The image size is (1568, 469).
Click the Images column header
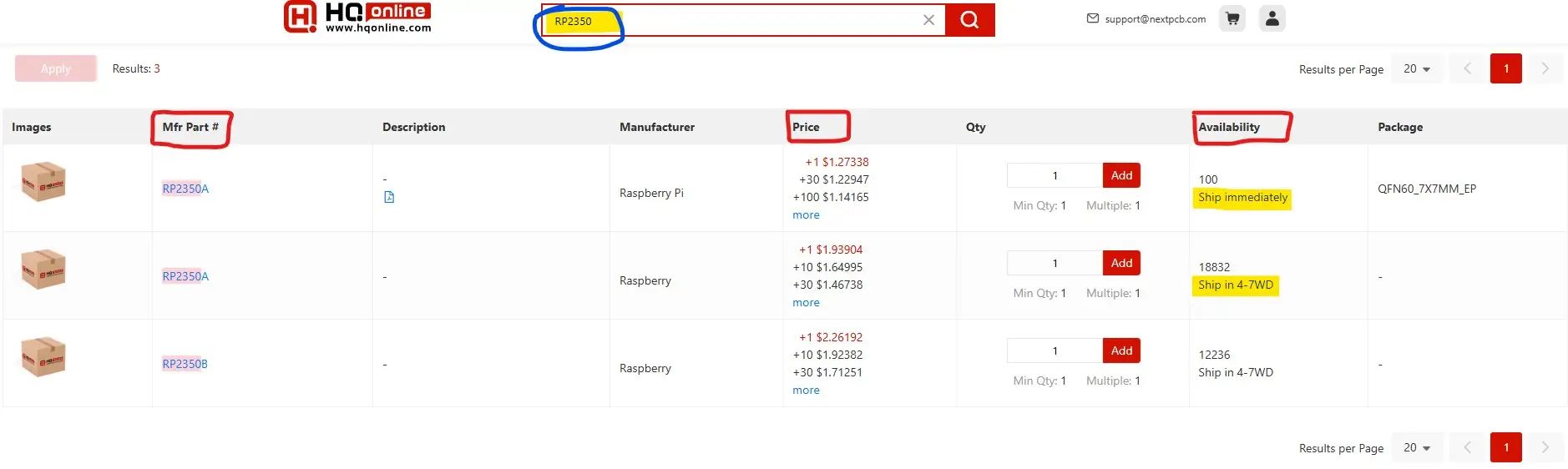pyautogui.click(x=32, y=127)
